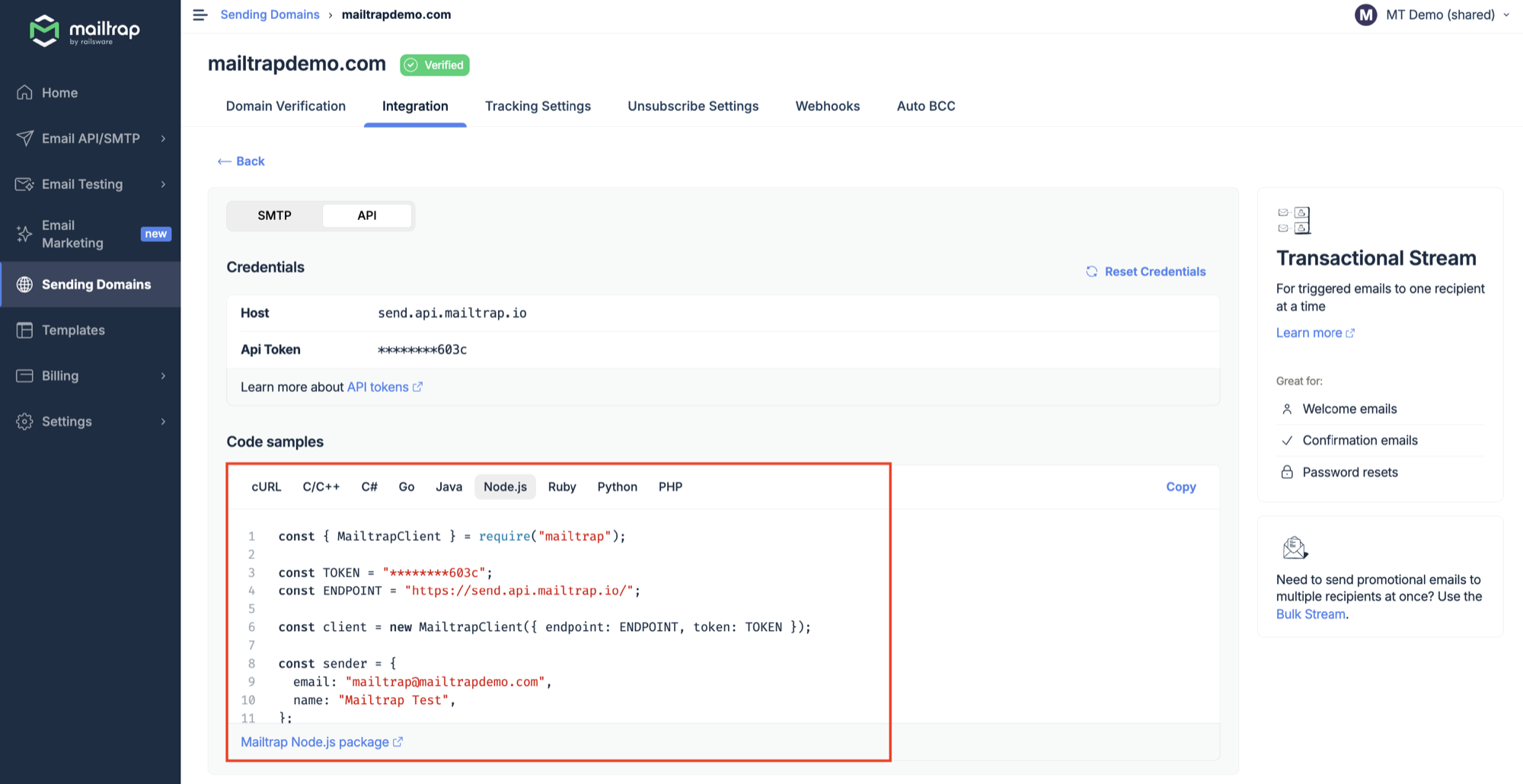Select Python code sample language
This screenshot has height=784, width=1523.
[x=617, y=487]
